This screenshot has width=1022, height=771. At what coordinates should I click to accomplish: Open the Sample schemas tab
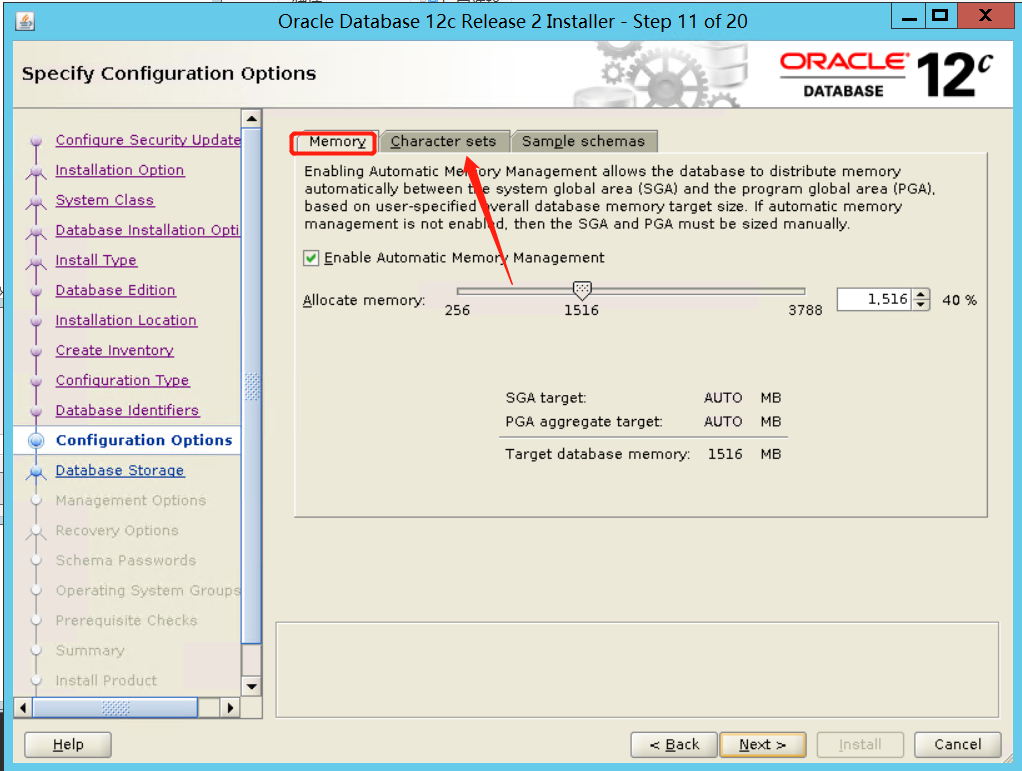pos(583,141)
